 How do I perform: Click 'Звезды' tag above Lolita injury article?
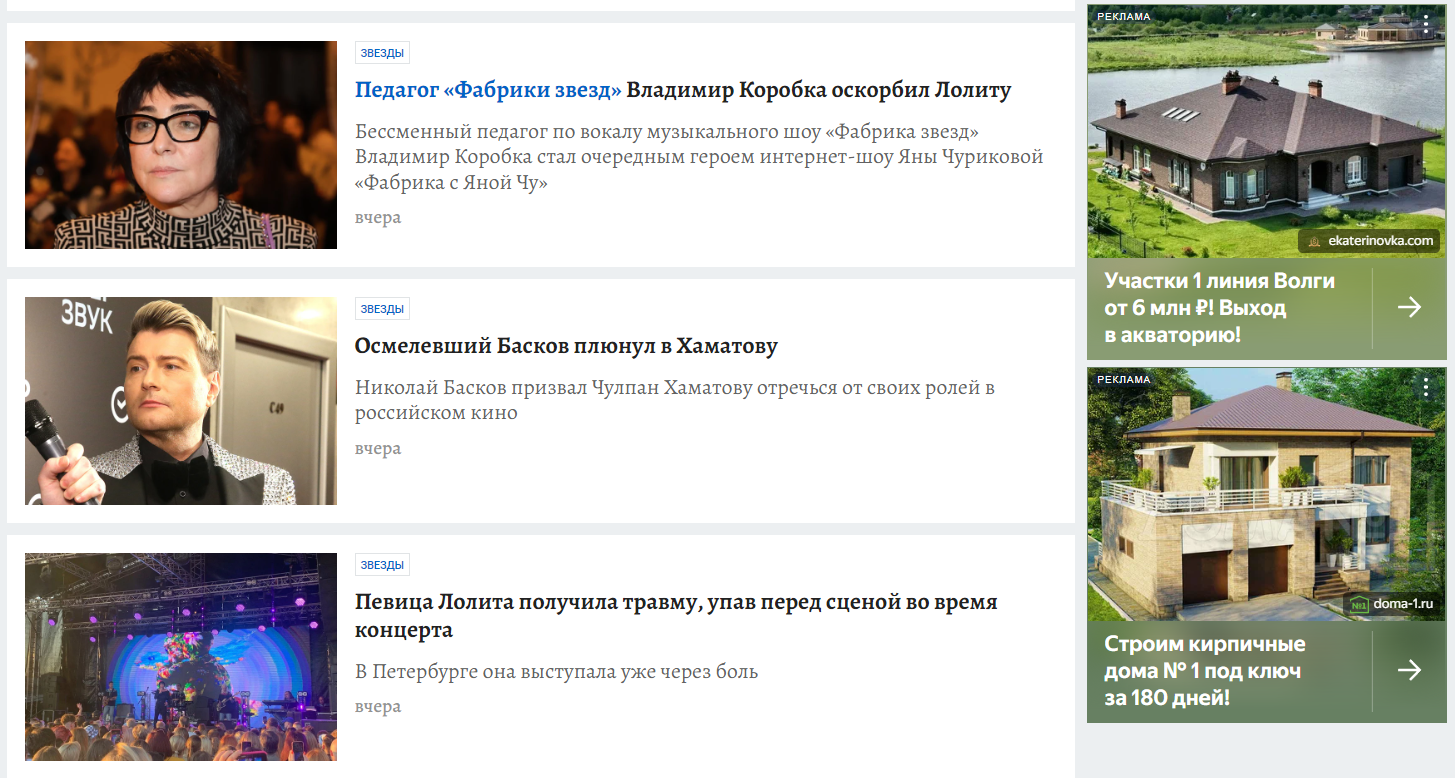pos(382,565)
